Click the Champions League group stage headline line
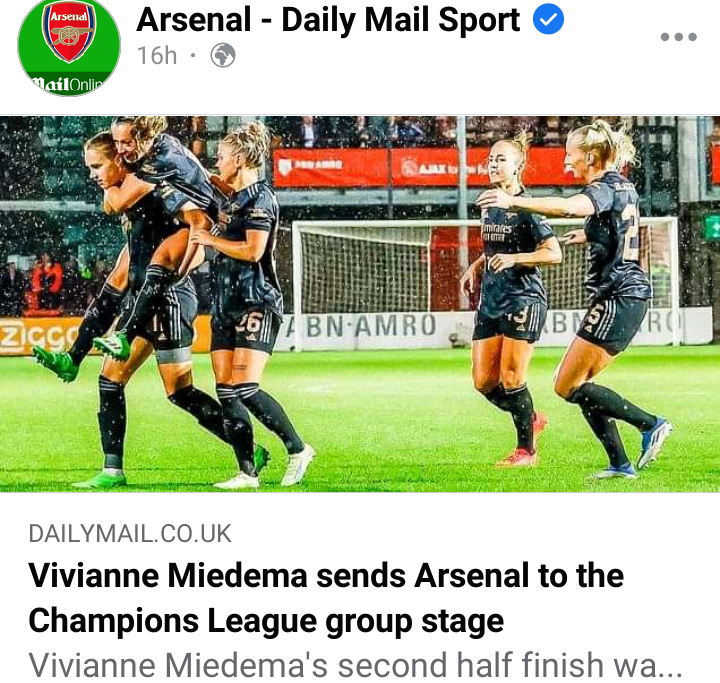This screenshot has width=720, height=683. coord(266,621)
